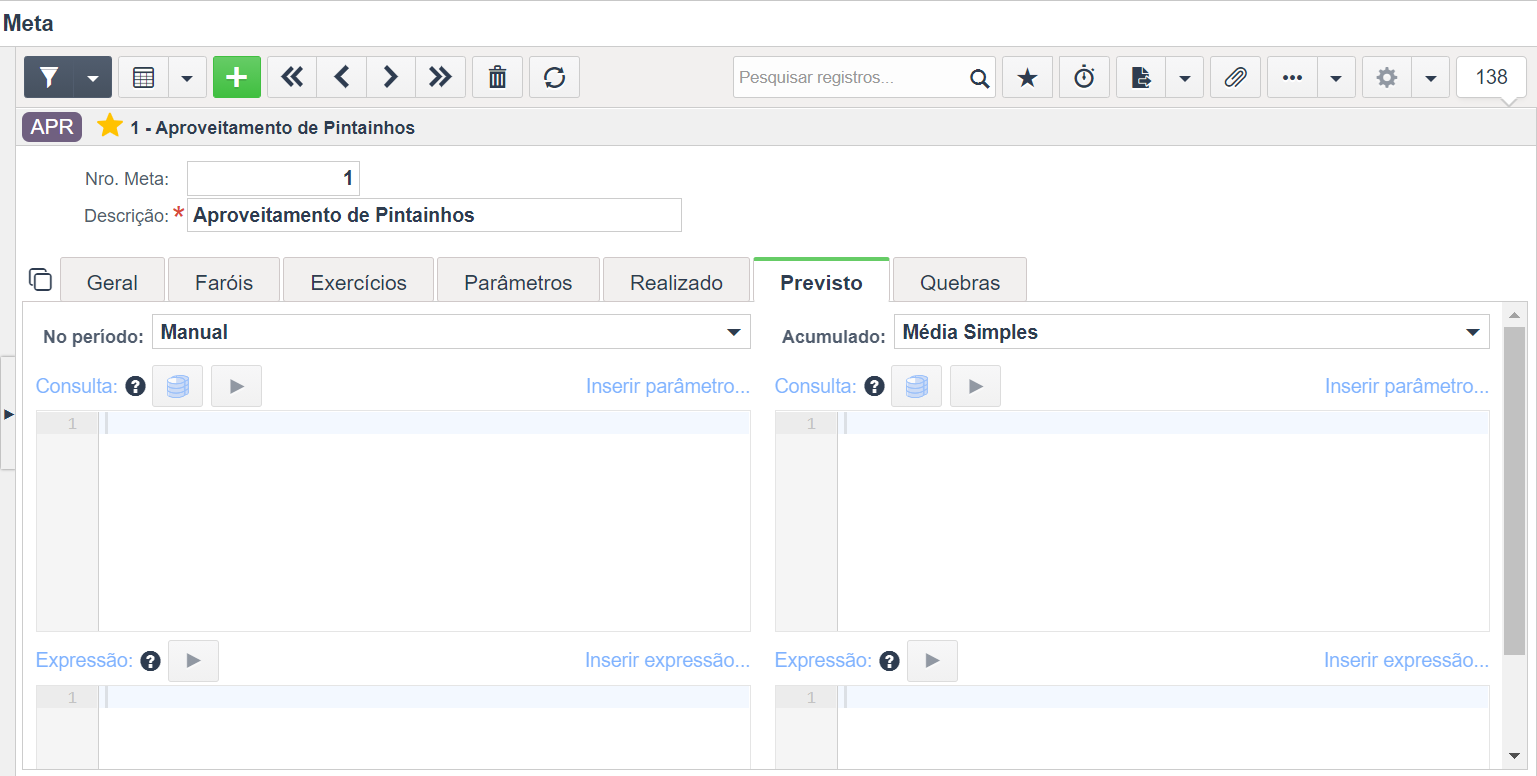Run the right Expressão play button
Viewport: 1537px width, 776px height.
932,661
